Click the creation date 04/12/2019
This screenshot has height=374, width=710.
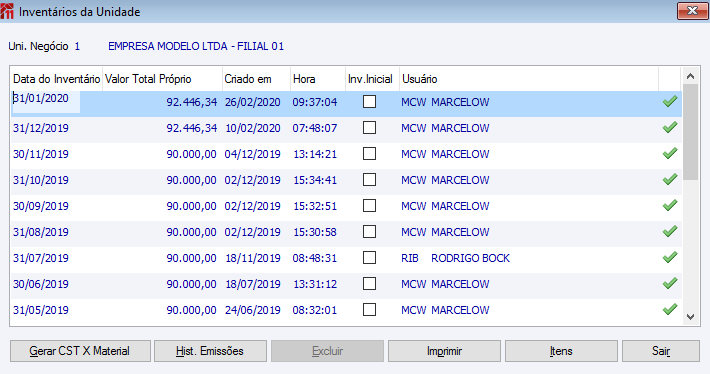pyautogui.click(x=253, y=154)
